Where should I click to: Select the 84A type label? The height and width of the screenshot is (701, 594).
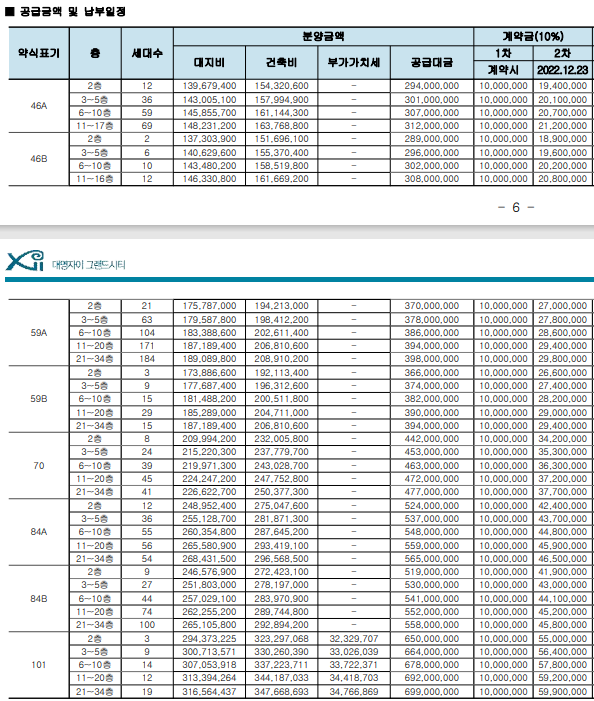coord(39,532)
